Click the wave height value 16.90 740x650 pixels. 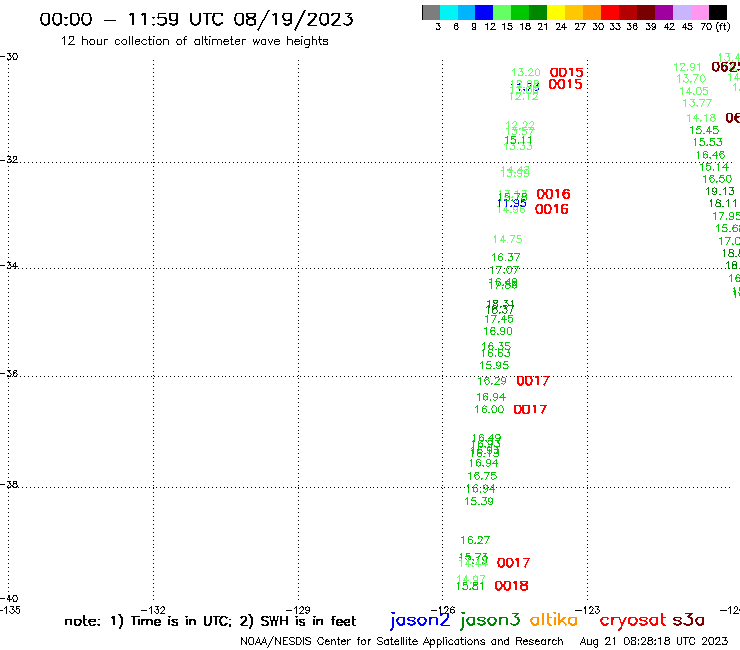tap(498, 331)
